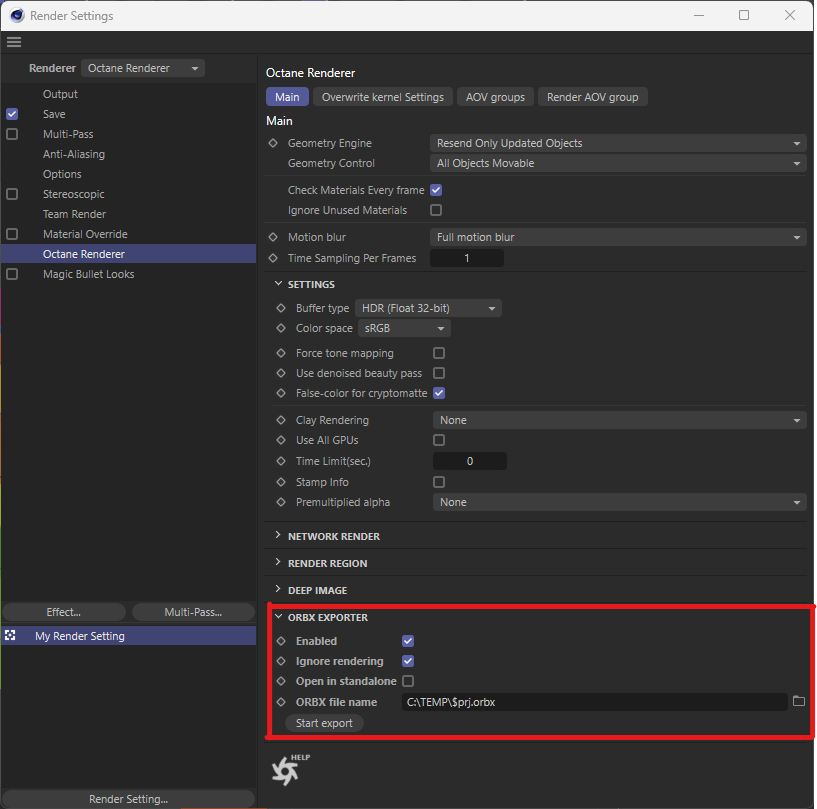Enable the Material Override checkbox

click(x=12, y=234)
